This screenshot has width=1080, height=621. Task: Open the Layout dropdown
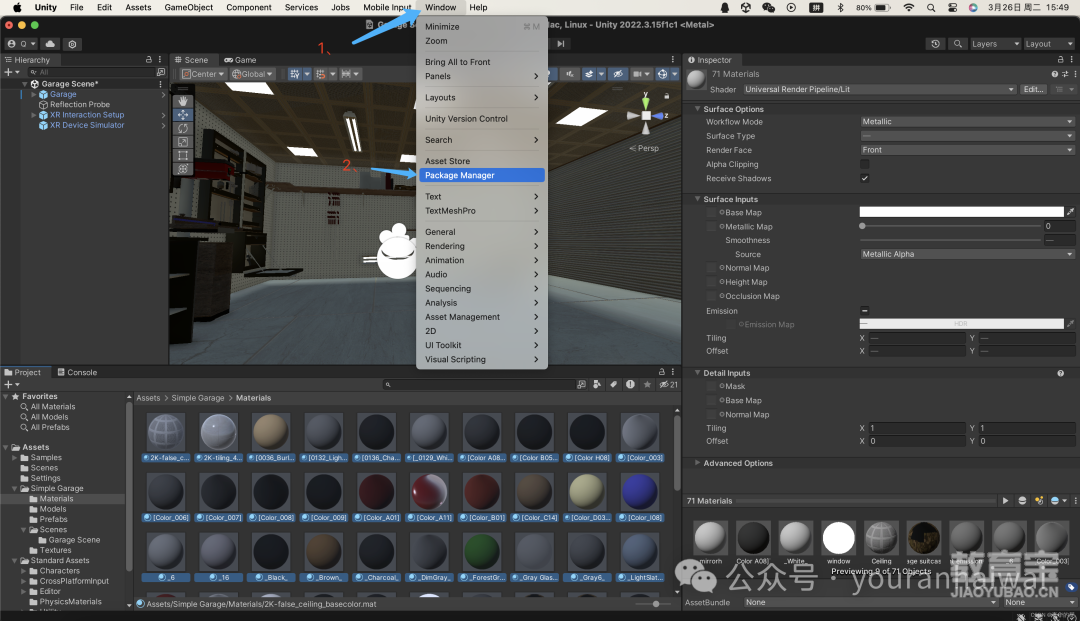pyautogui.click(x=1047, y=44)
